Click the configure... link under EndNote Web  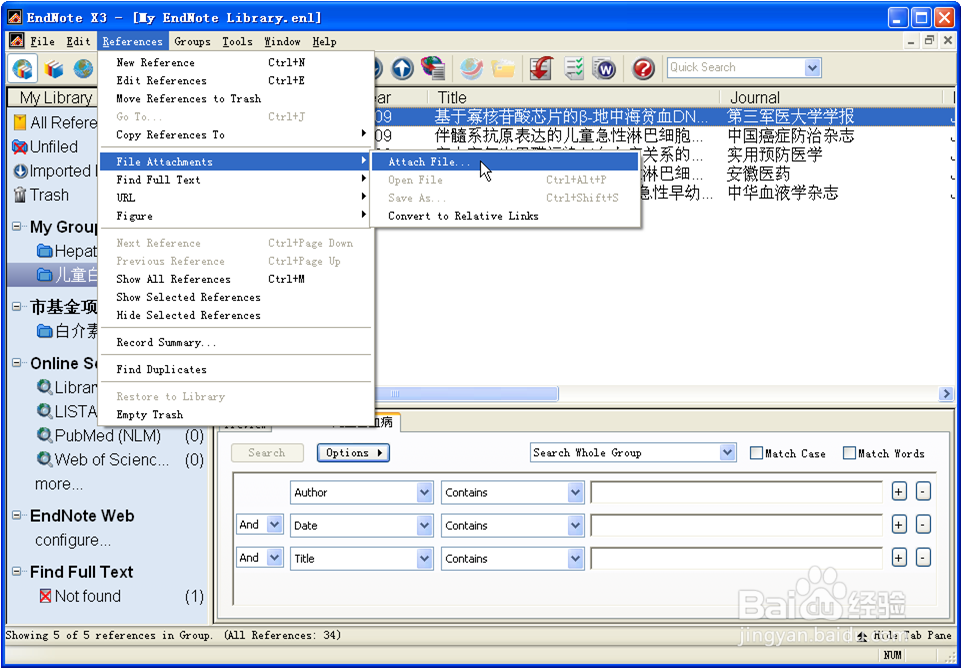(73, 541)
